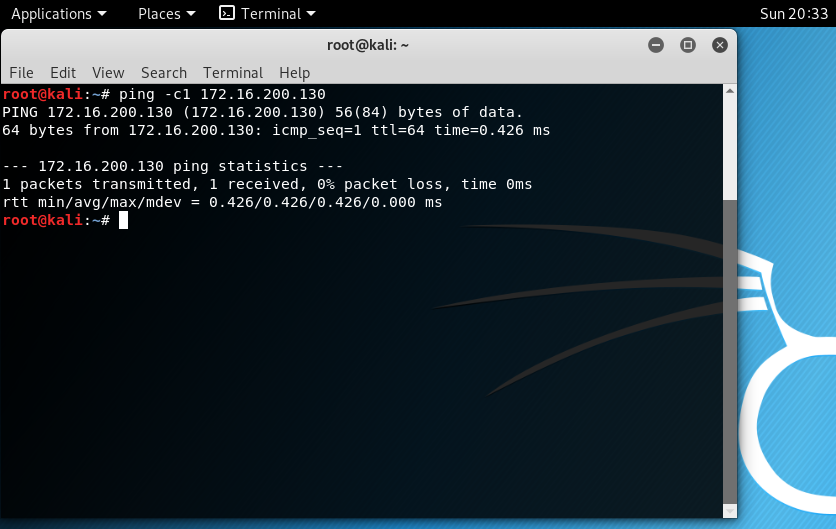
Task: Click the window title root@kali: ~
Action: pyautogui.click(x=368, y=45)
